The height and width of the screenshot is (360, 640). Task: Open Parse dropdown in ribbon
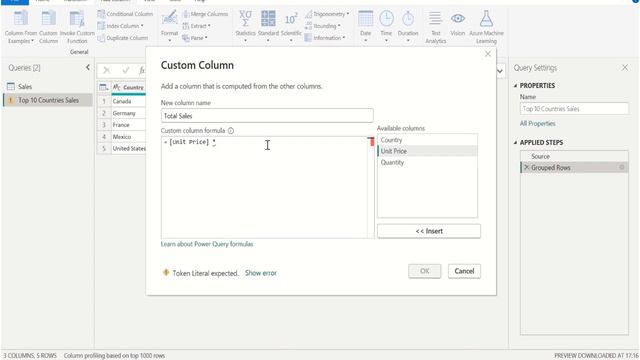click(195, 38)
